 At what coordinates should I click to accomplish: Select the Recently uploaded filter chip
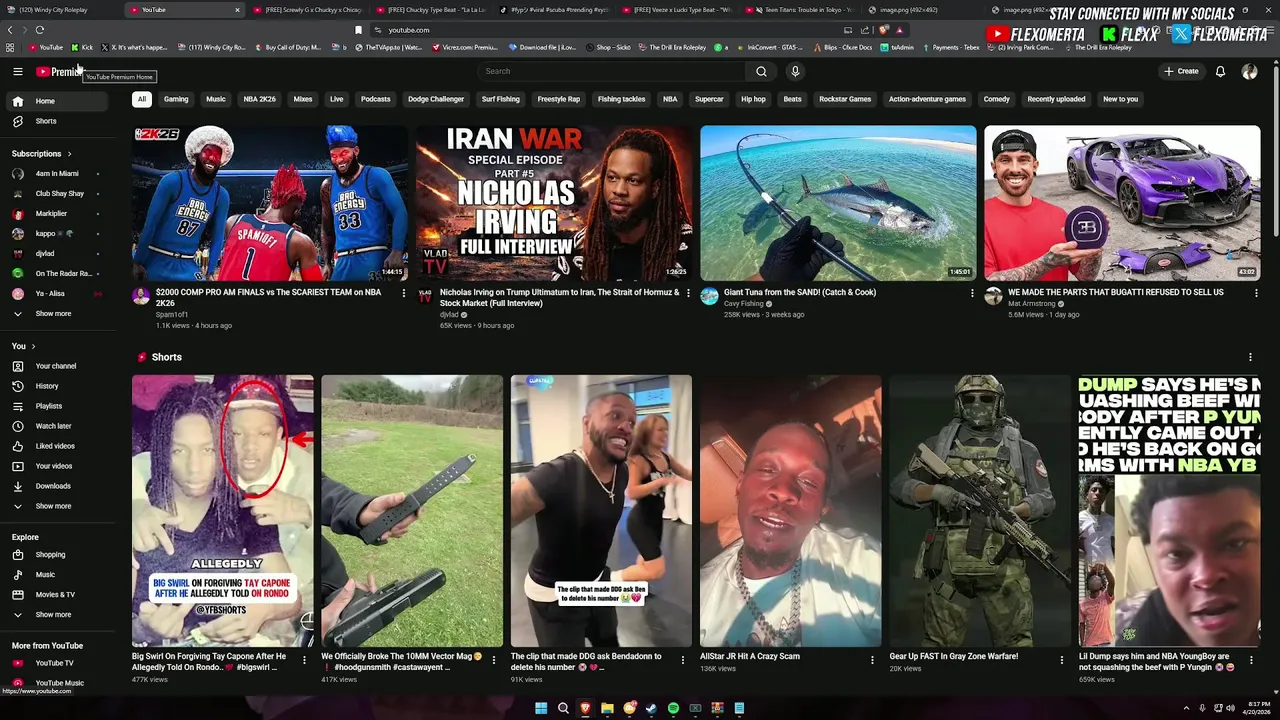(x=1056, y=99)
